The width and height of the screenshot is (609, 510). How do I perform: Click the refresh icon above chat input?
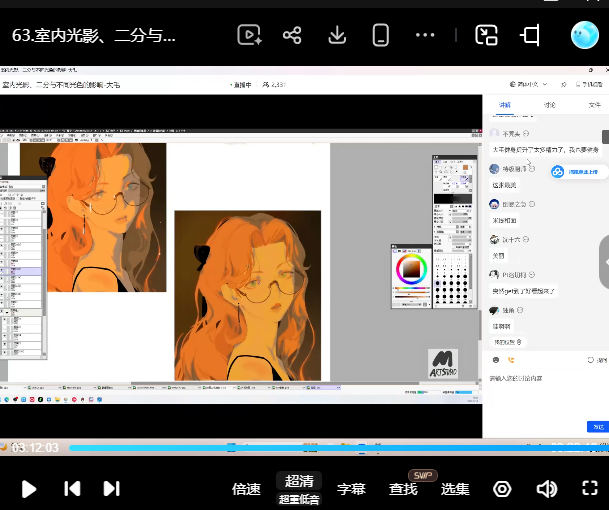coord(590,360)
